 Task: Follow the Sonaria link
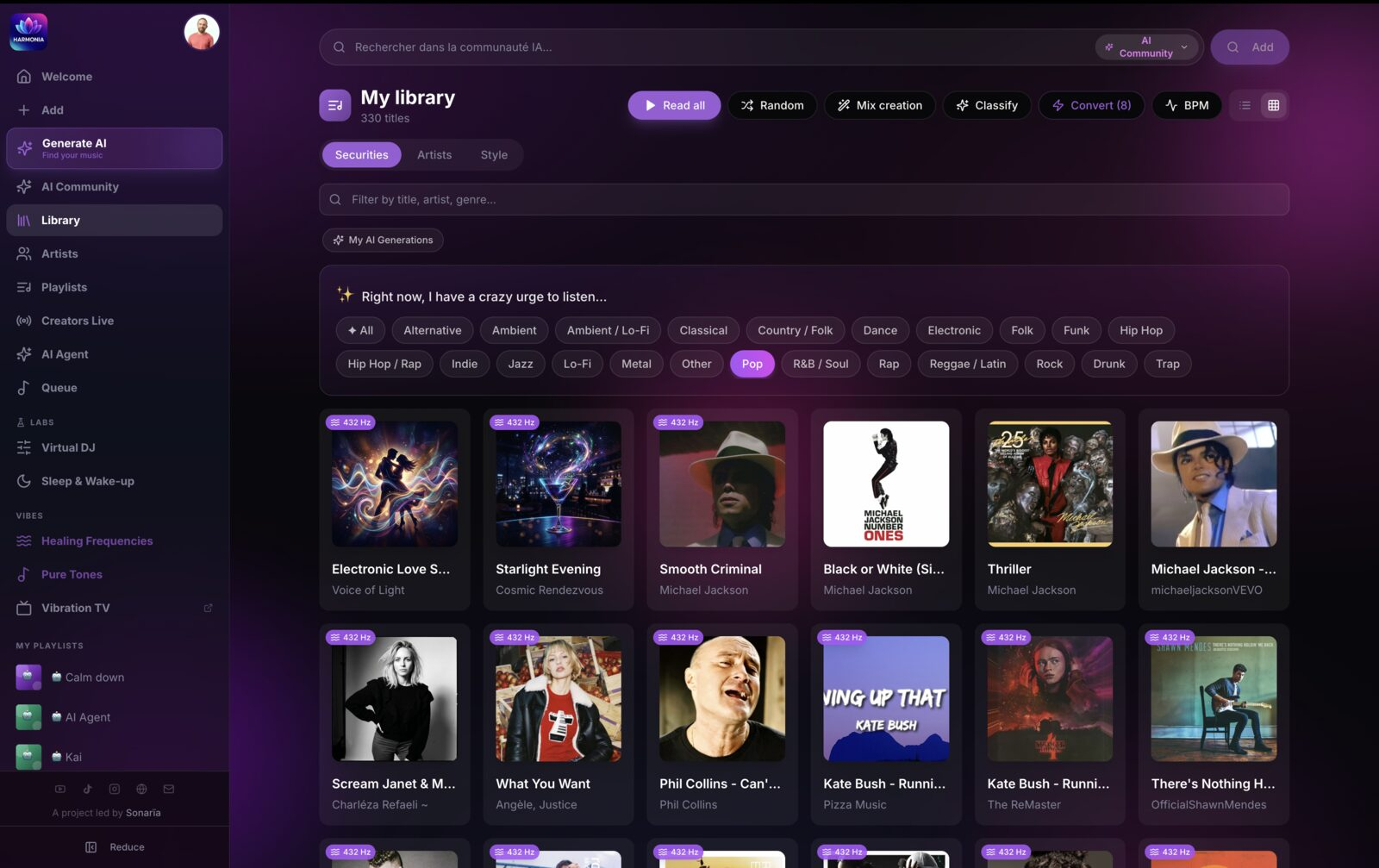point(143,814)
